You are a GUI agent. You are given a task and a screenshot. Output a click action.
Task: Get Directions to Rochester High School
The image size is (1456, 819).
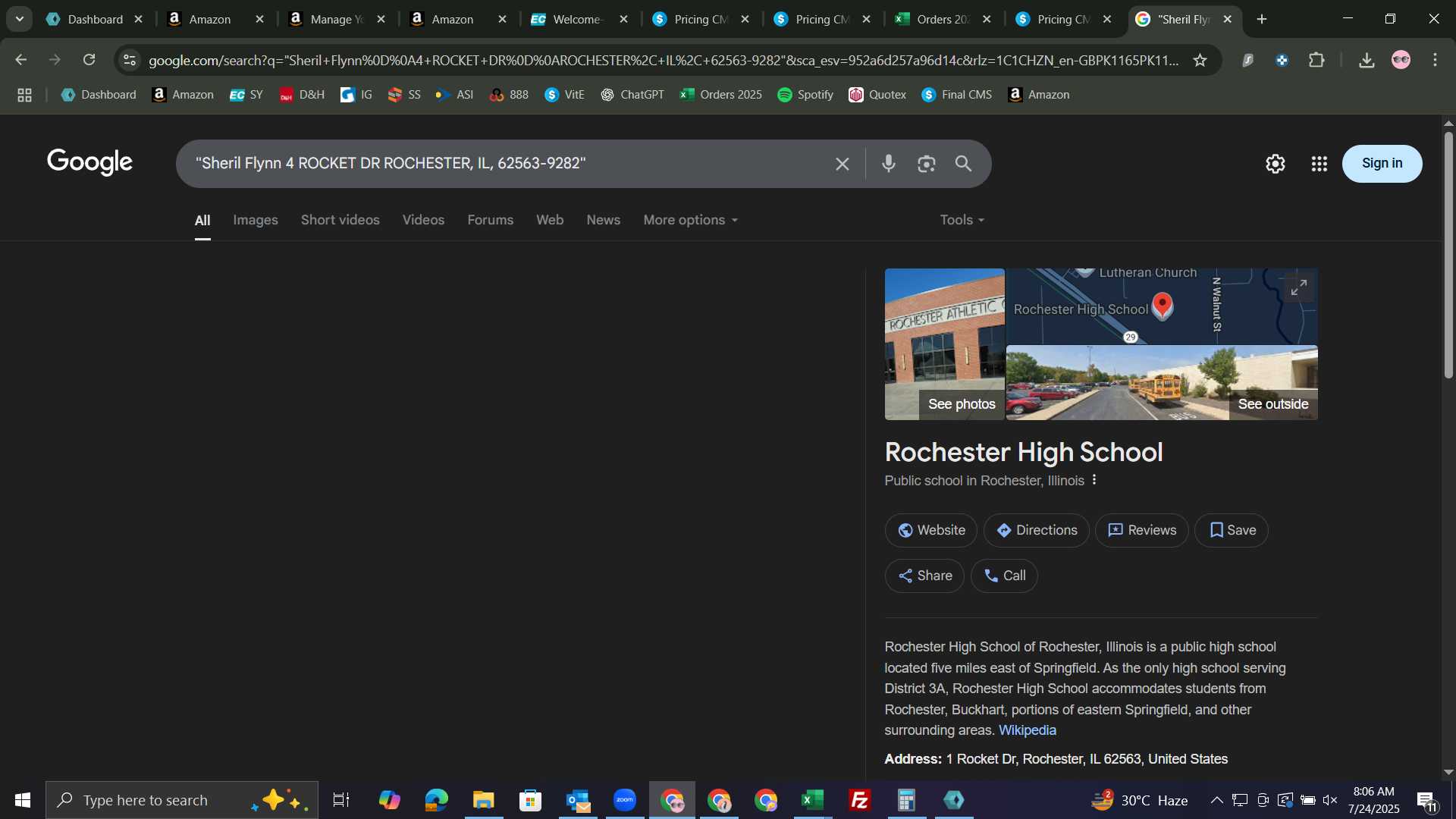1037,531
